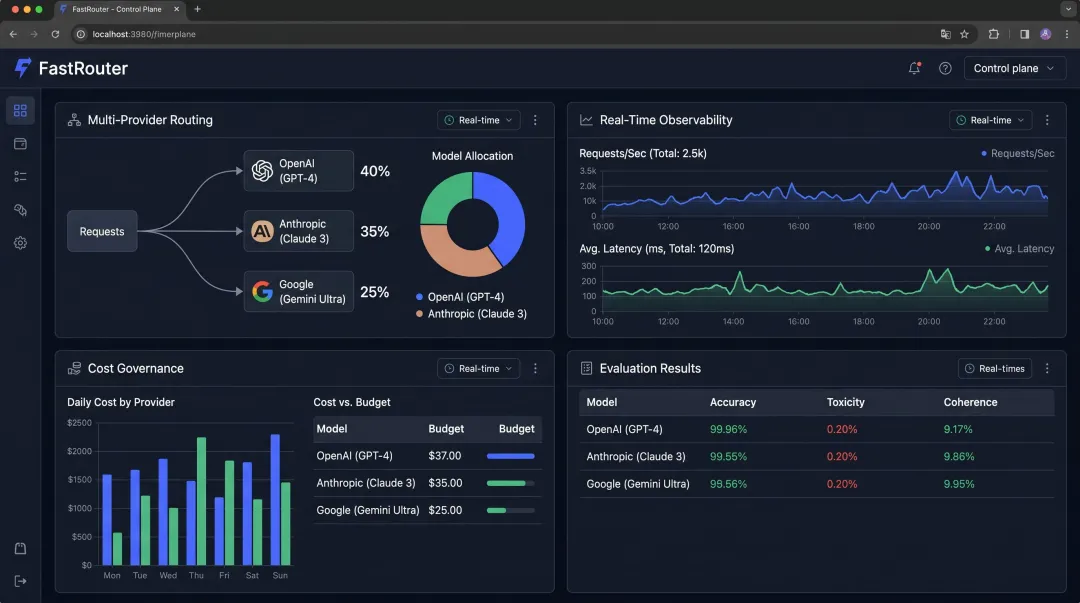1080x603 pixels.
Task: Click Google (Gemini Ultra) budget progress bar
Action: click(x=510, y=511)
